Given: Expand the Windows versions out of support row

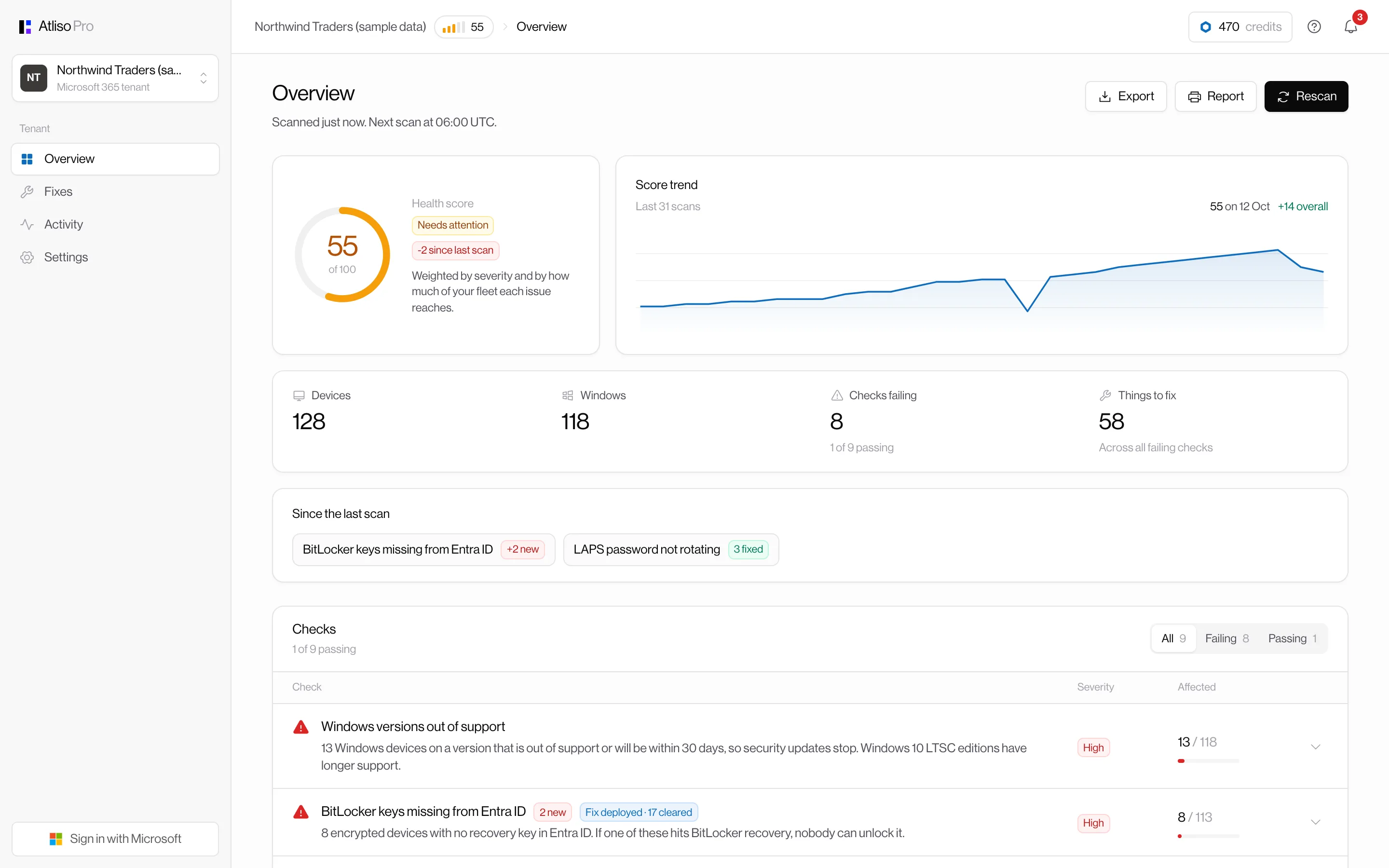Looking at the screenshot, I should coord(1316,746).
